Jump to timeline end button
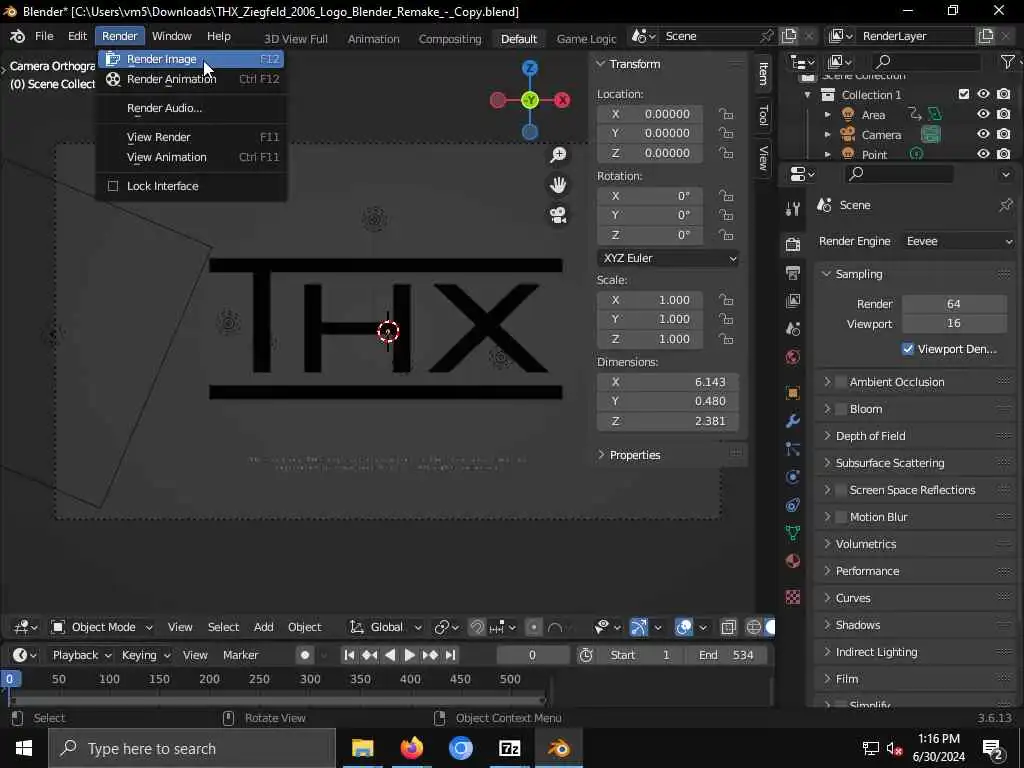This screenshot has width=1024, height=768. pyautogui.click(x=451, y=655)
